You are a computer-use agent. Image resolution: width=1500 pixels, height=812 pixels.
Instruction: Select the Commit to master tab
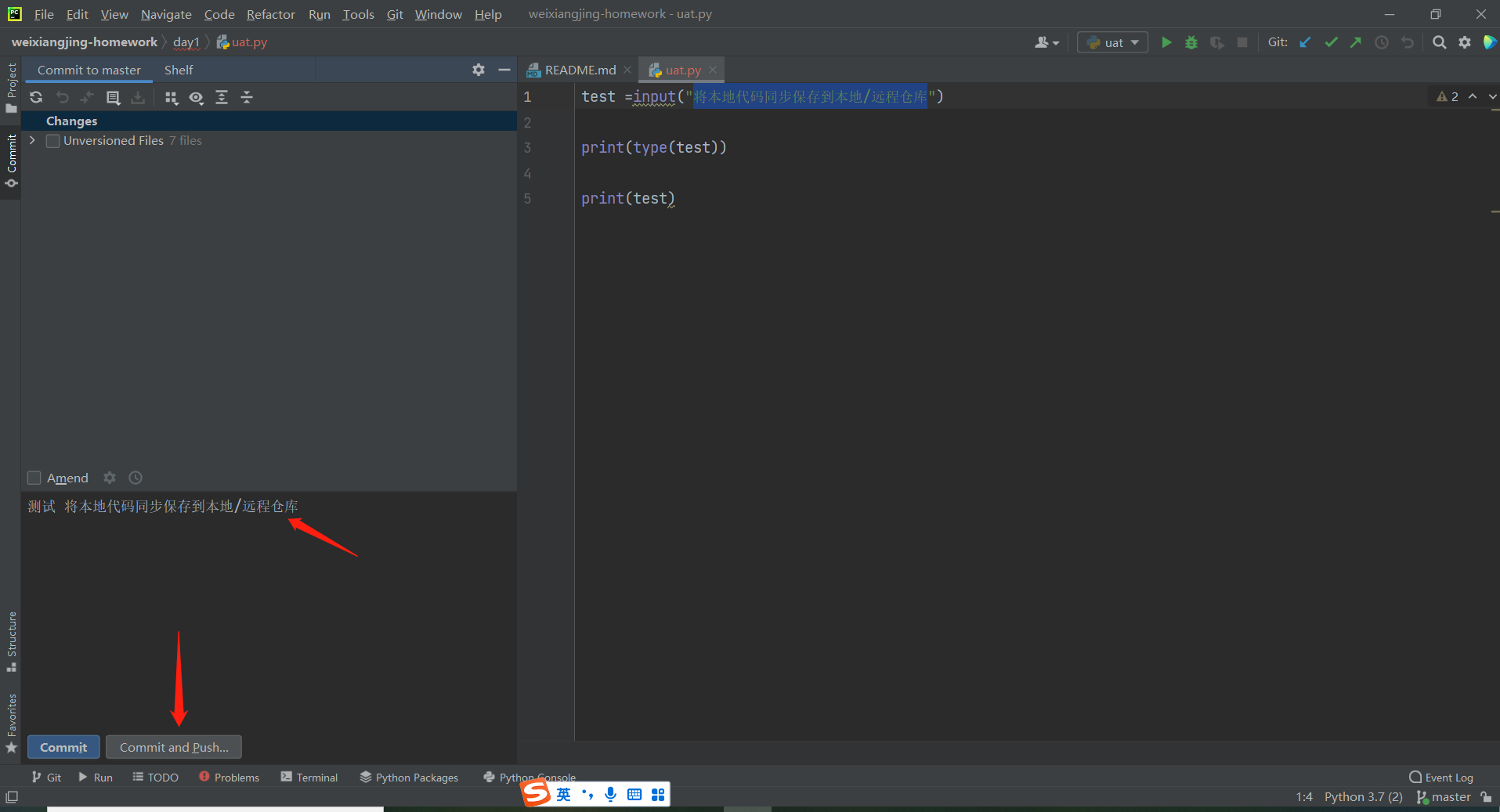point(89,70)
